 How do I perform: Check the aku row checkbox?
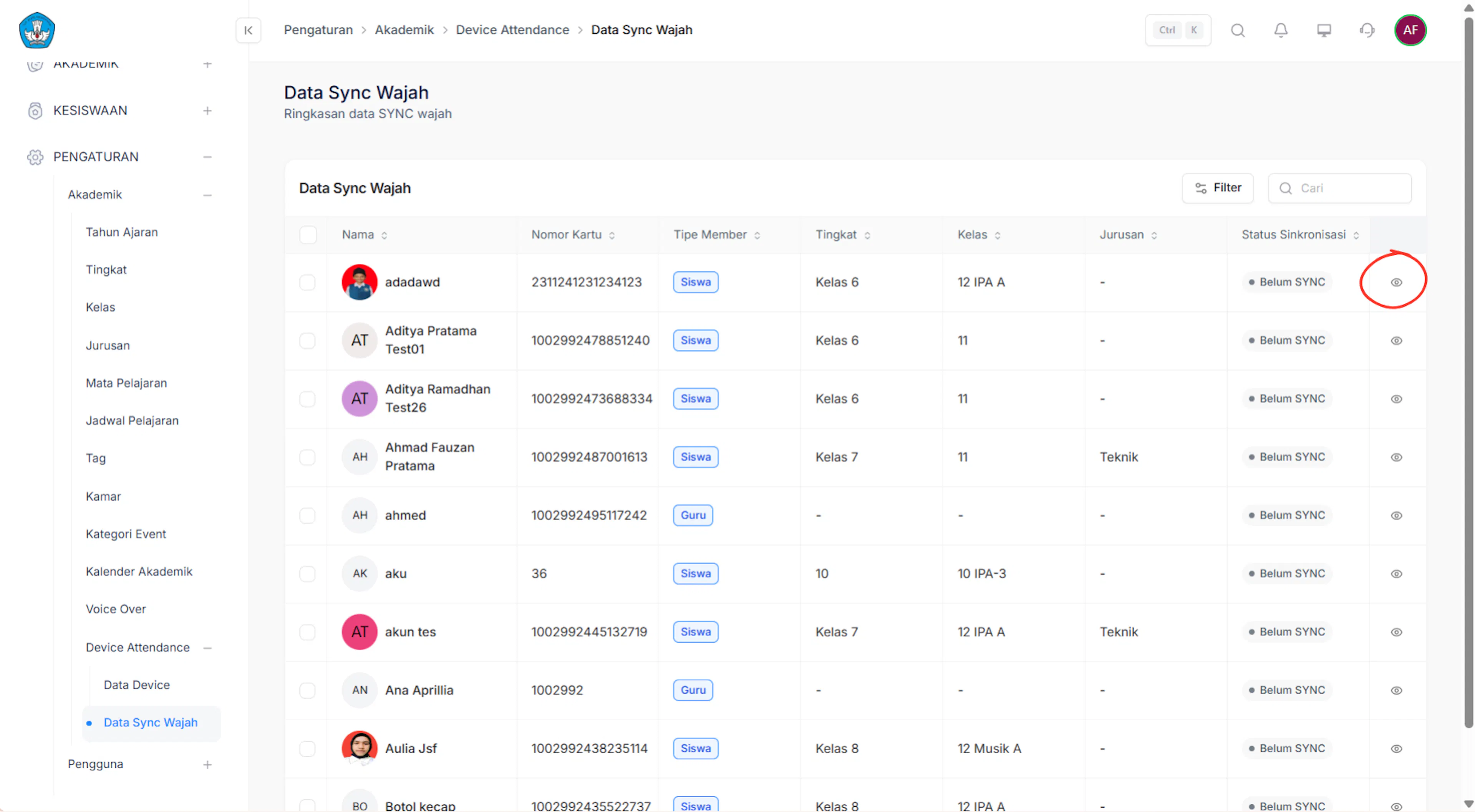(307, 574)
